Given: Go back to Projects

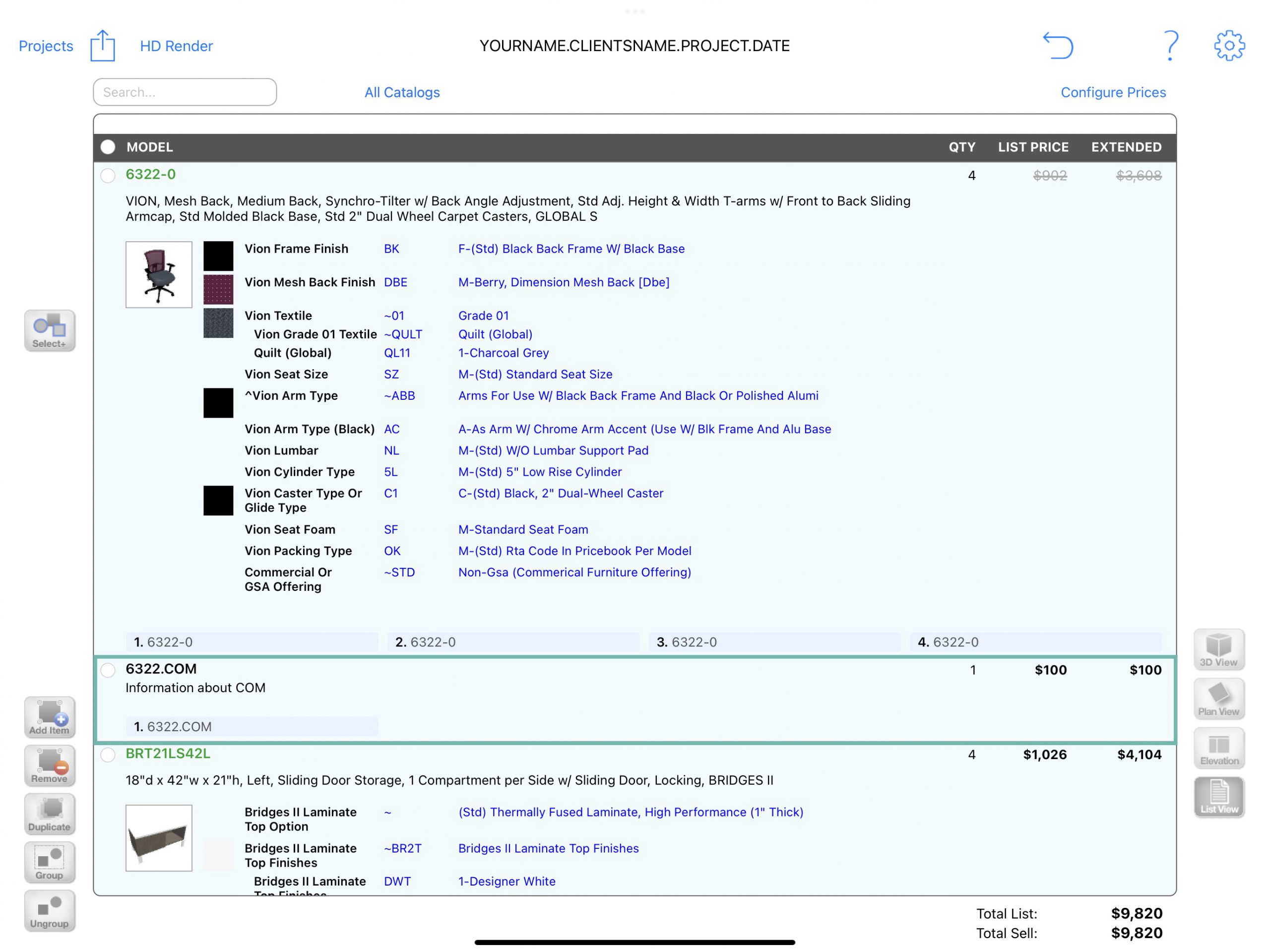Looking at the screenshot, I should tap(46, 46).
